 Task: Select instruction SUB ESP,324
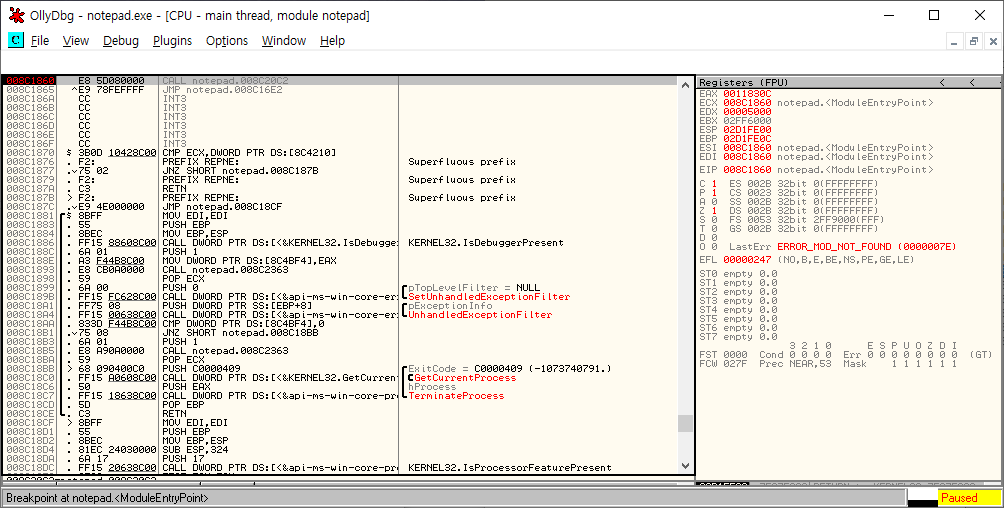pyautogui.click(x=197, y=449)
